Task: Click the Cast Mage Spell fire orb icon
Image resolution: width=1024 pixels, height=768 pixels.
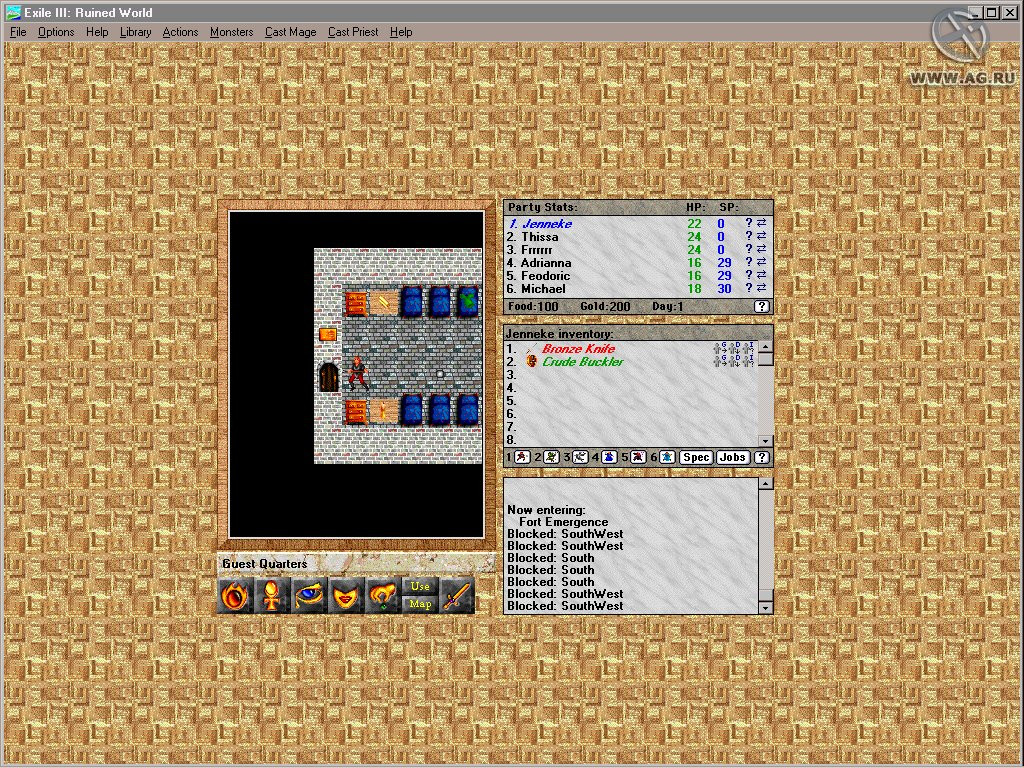Action: click(234, 596)
